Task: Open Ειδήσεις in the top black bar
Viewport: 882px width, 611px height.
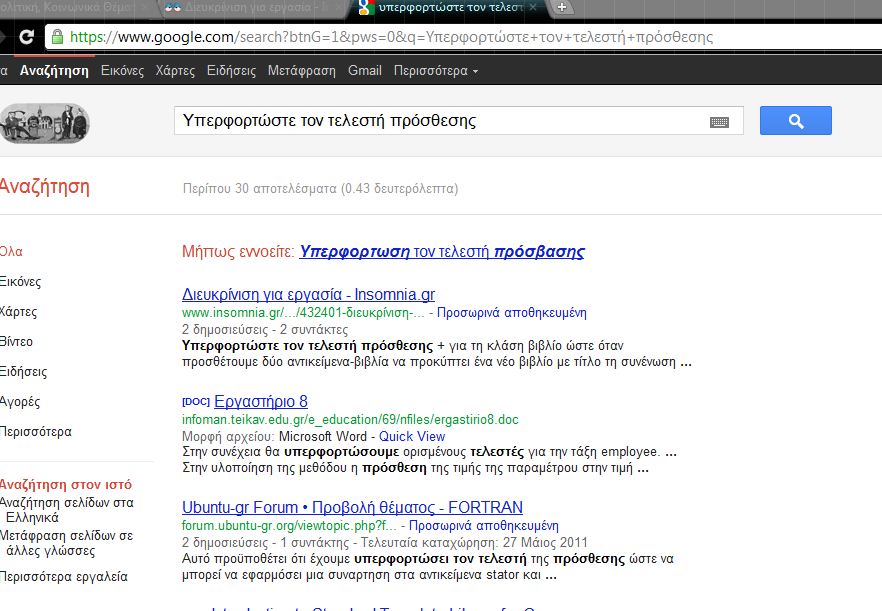Action: (x=231, y=71)
